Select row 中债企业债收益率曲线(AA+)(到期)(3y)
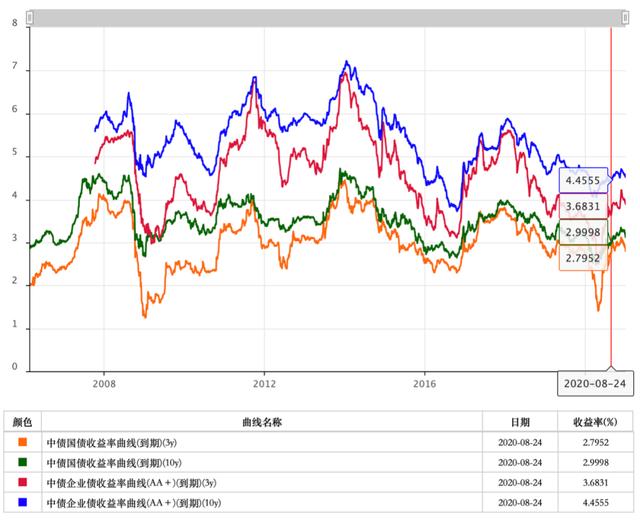The image size is (640, 520). (319, 482)
